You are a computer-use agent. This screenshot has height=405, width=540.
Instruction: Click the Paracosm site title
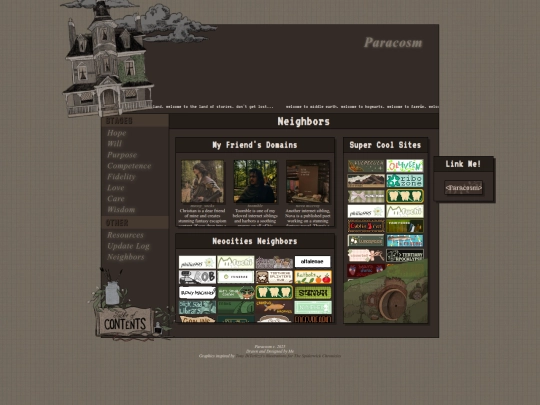[x=393, y=43]
